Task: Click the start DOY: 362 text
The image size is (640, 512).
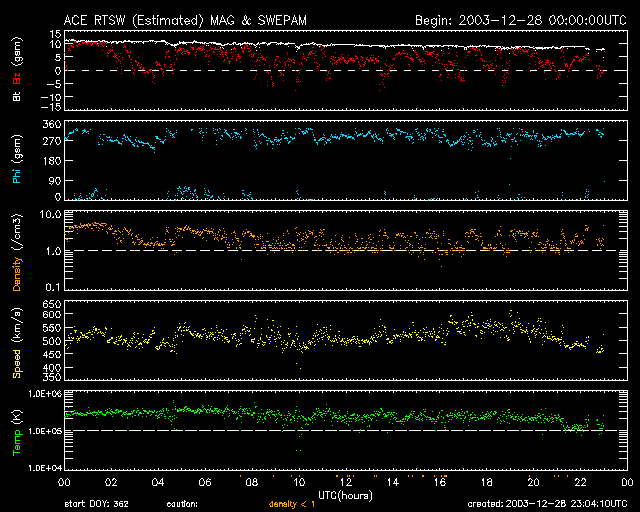Action: point(96,505)
